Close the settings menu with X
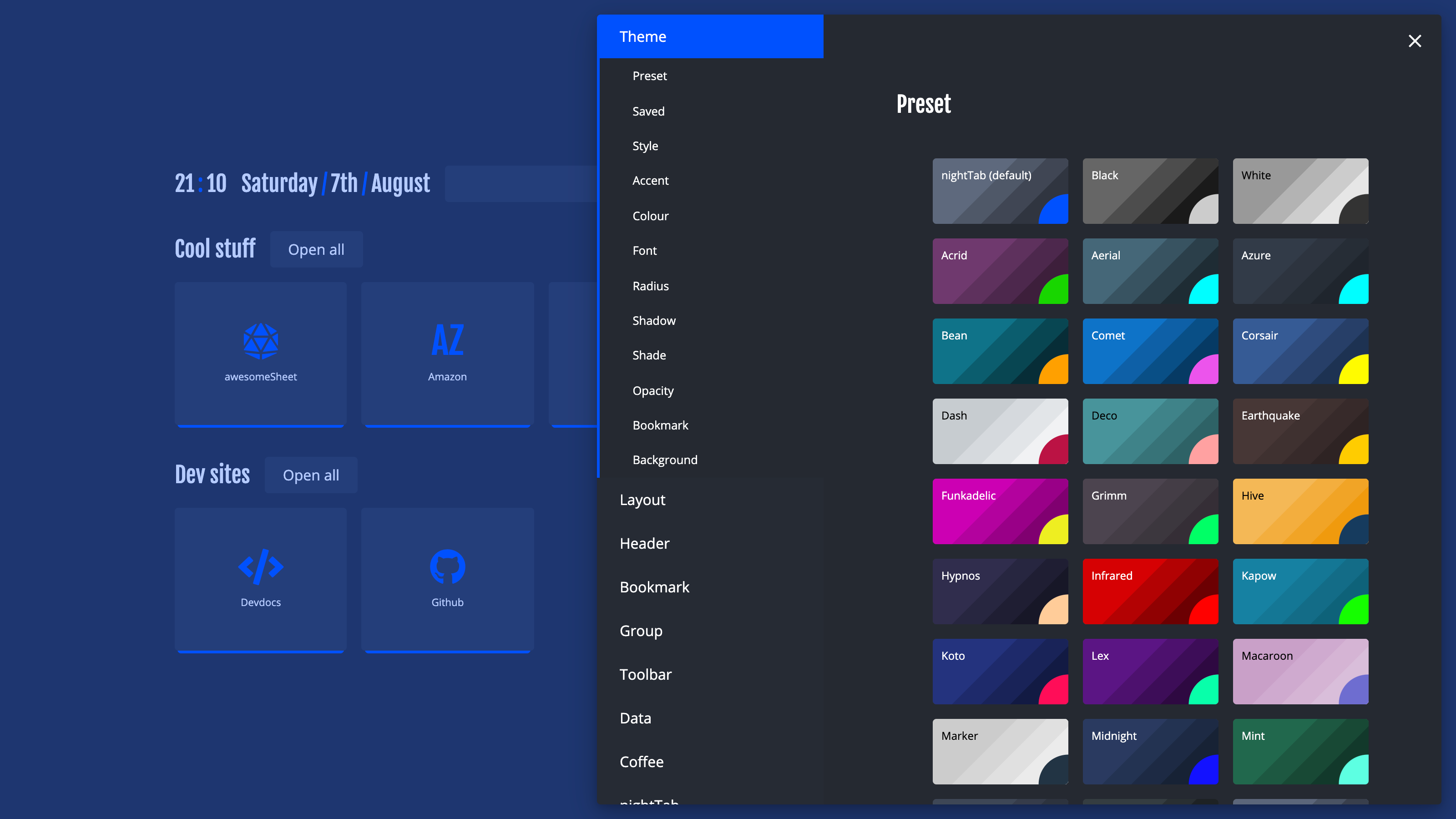Viewport: 1456px width, 819px height. tap(1414, 40)
